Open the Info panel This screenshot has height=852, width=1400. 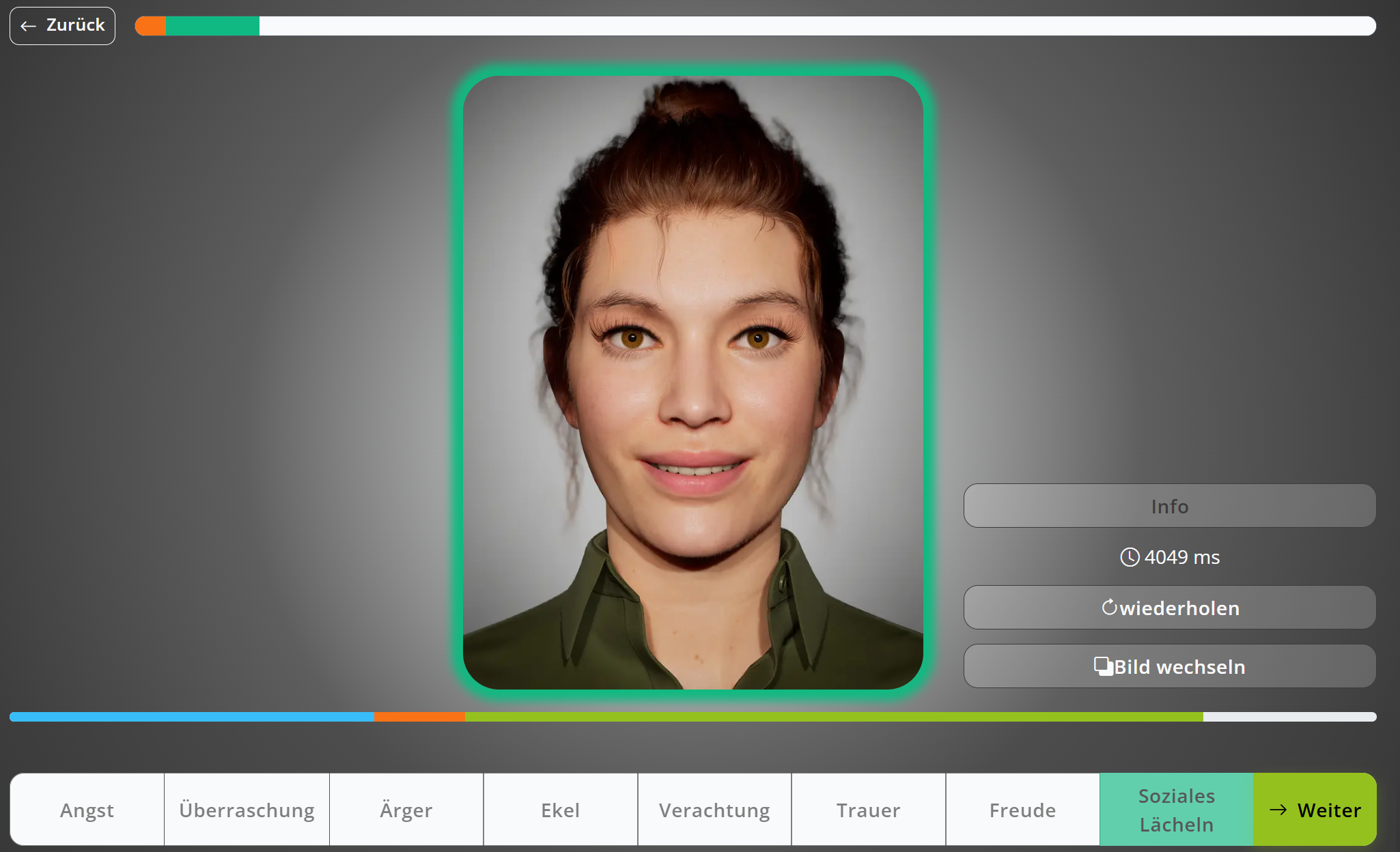click(1169, 506)
